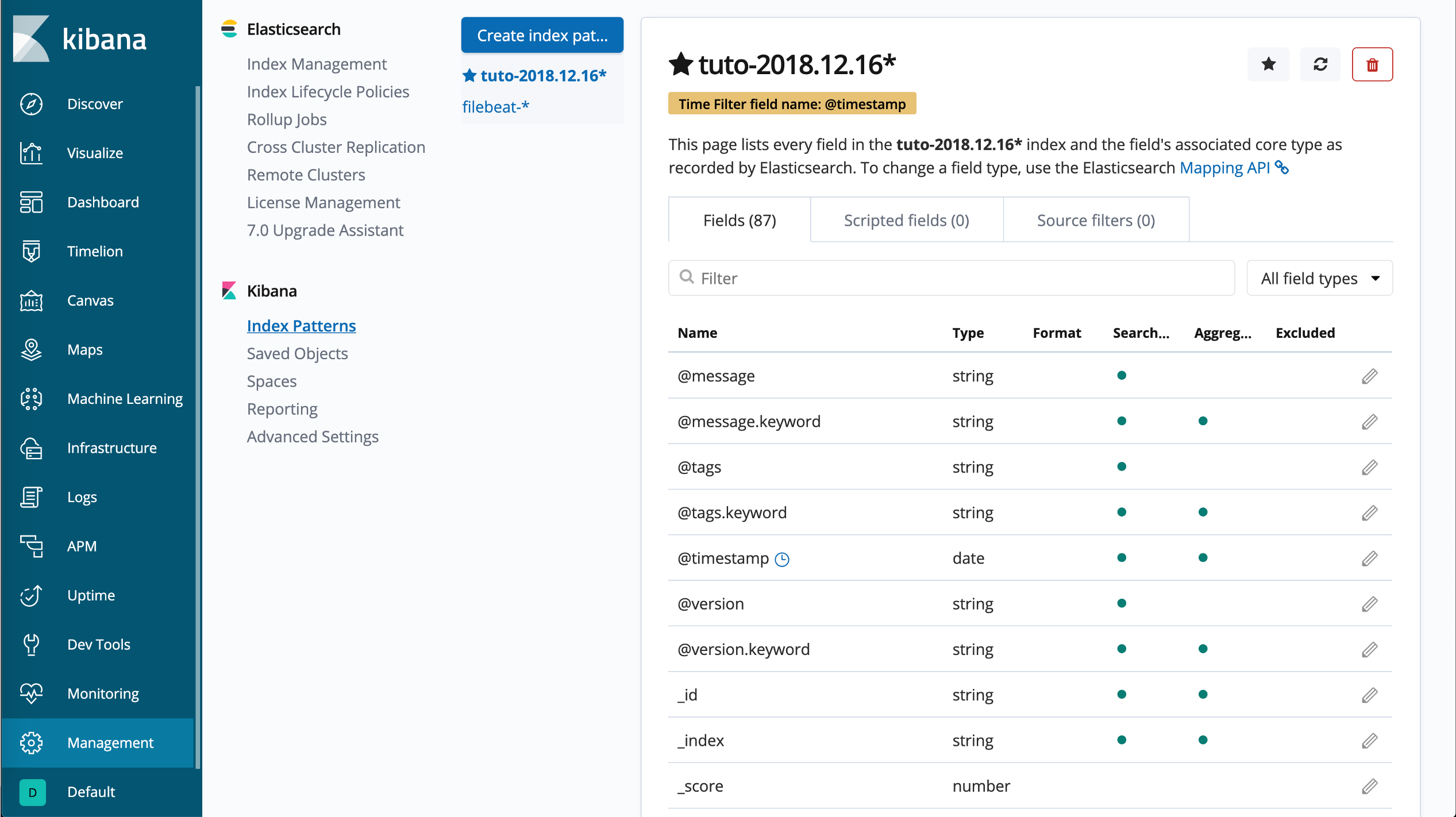Open Dev Tools in the sidebar

pos(98,644)
